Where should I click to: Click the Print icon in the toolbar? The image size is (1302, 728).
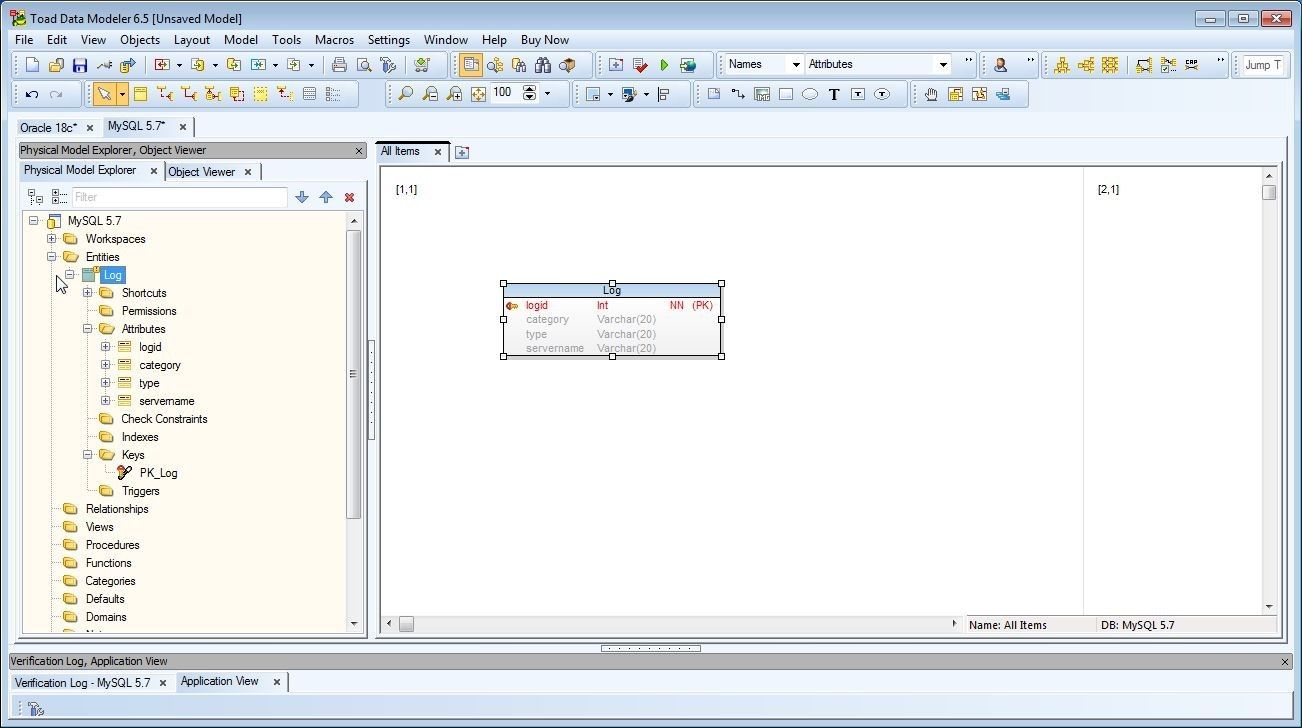point(339,65)
